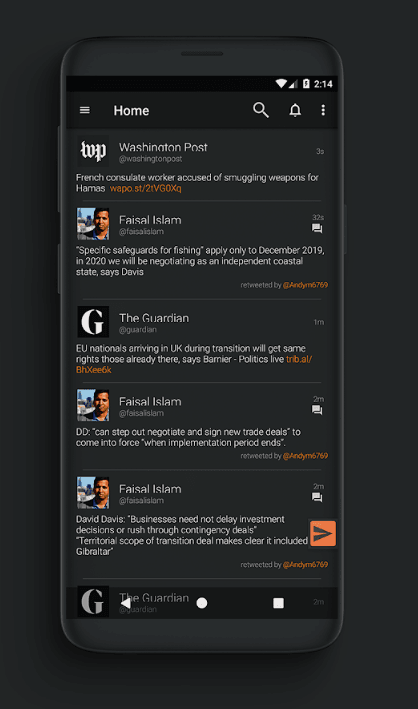
Task: Select the Home title in toolbar
Action: click(x=131, y=110)
